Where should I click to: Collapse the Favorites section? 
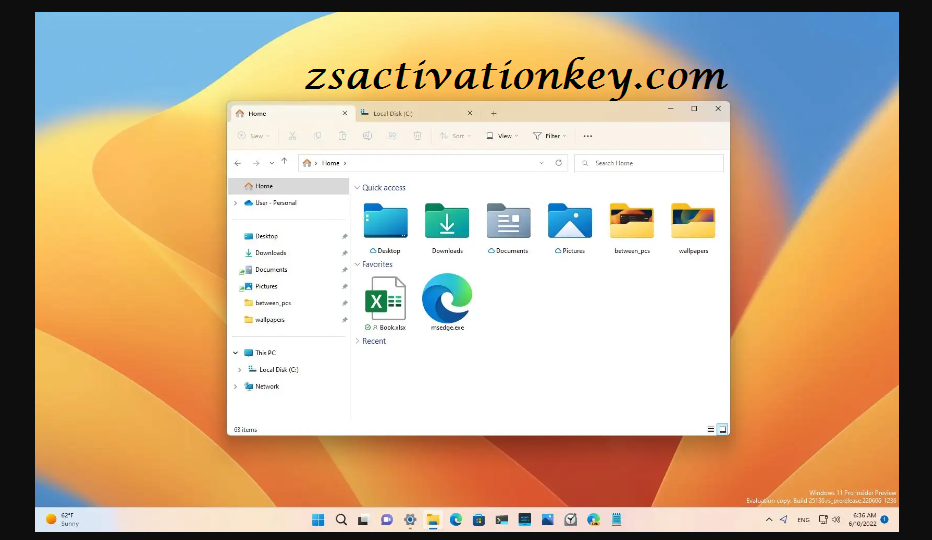pos(357,265)
